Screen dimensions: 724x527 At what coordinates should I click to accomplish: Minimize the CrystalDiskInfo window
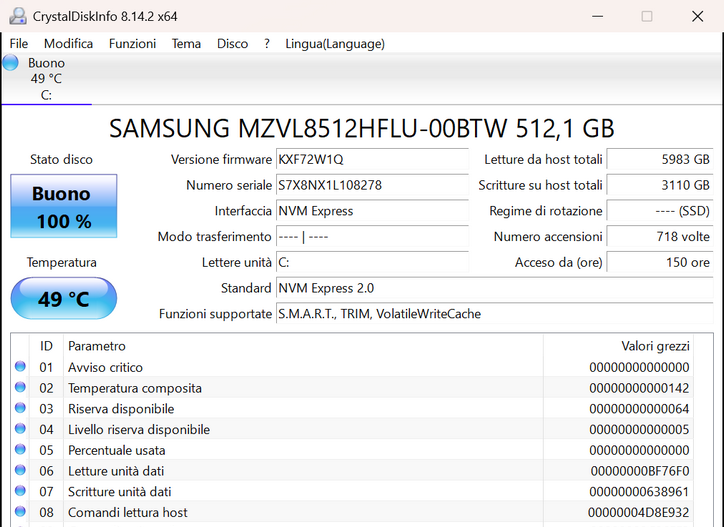pyautogui.click(x=597, y=16)
